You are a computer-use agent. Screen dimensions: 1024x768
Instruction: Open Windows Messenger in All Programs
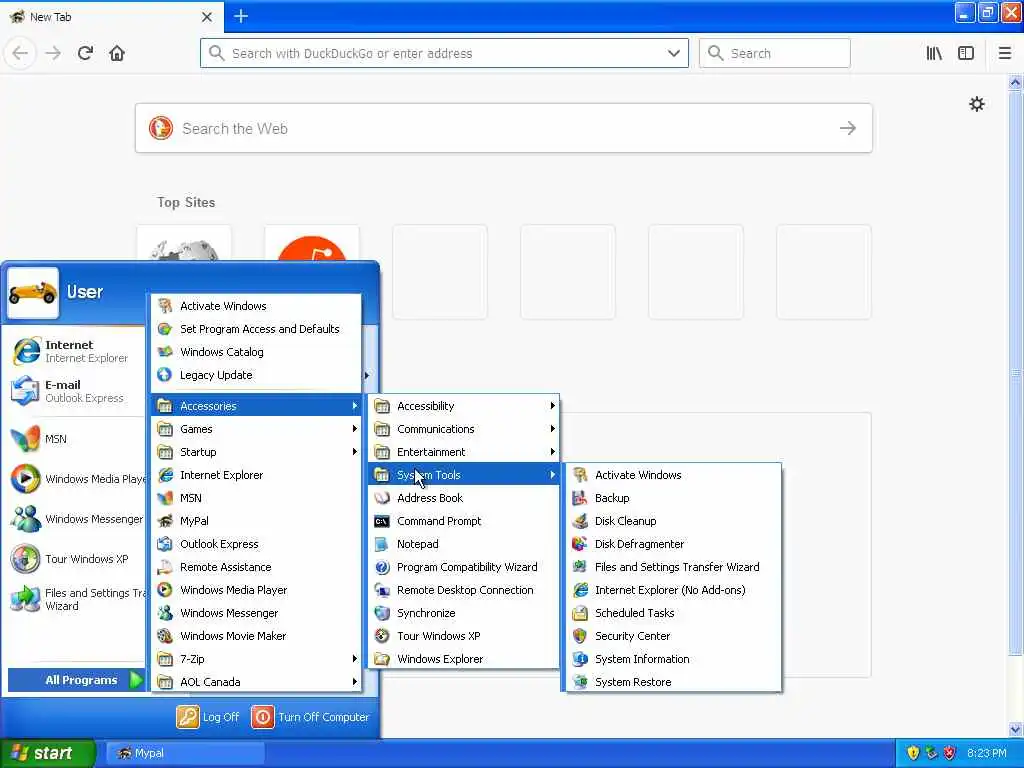(257, 613)
